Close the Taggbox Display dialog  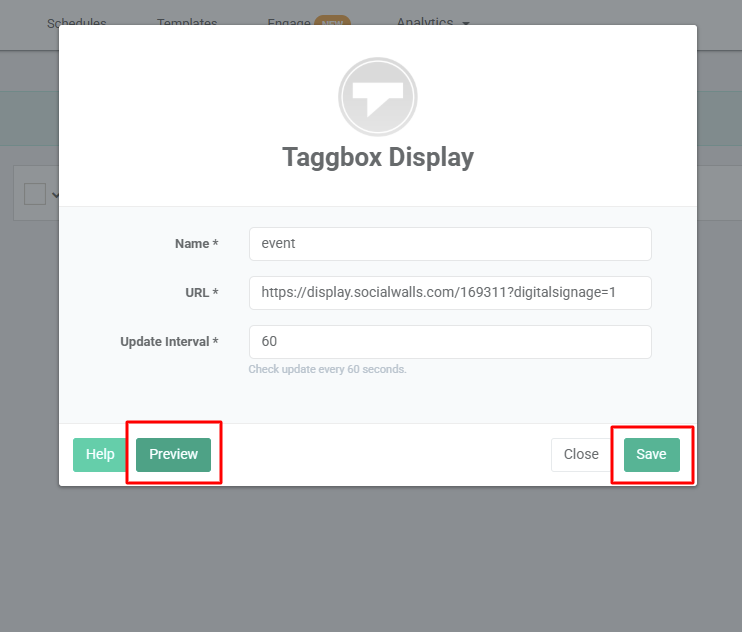(581, 455)
